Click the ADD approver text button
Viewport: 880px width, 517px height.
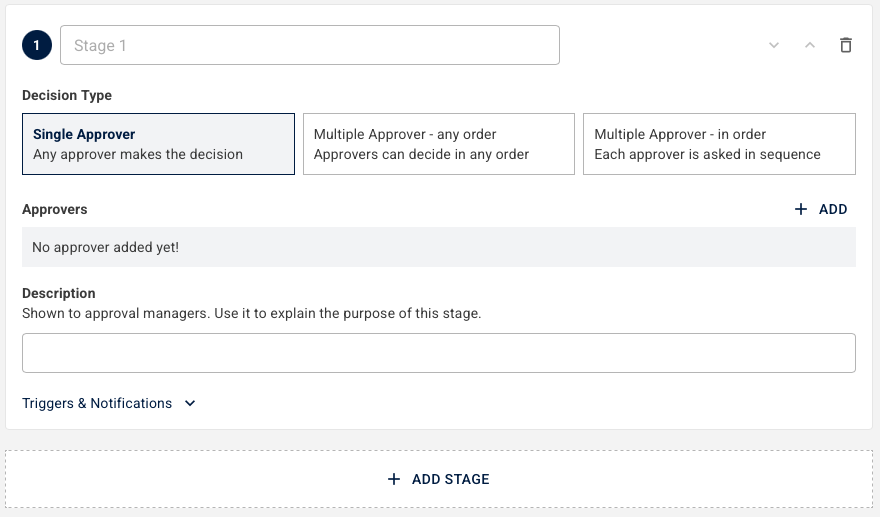(833, 209)
